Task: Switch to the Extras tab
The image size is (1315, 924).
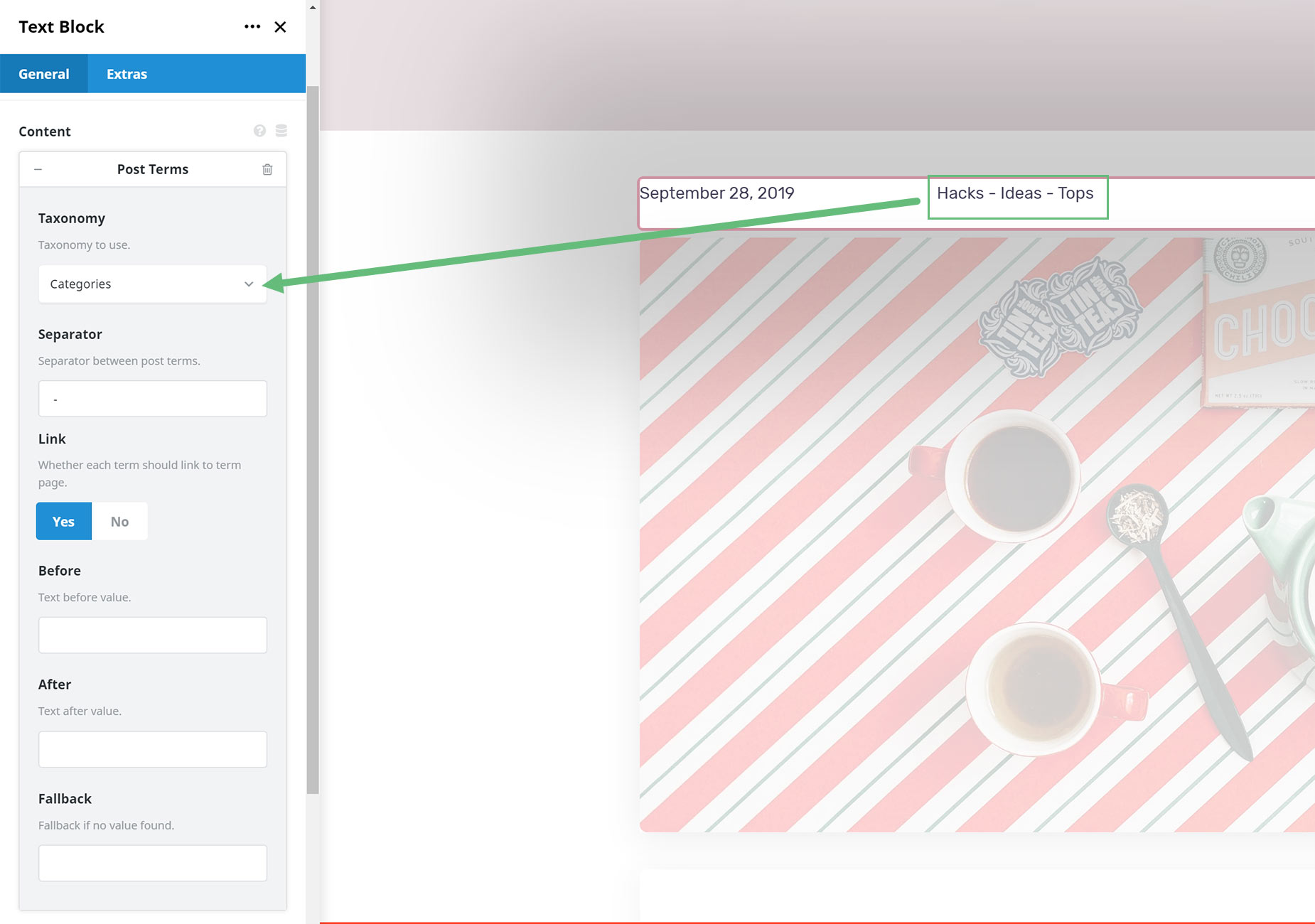Action: [127, 74]
